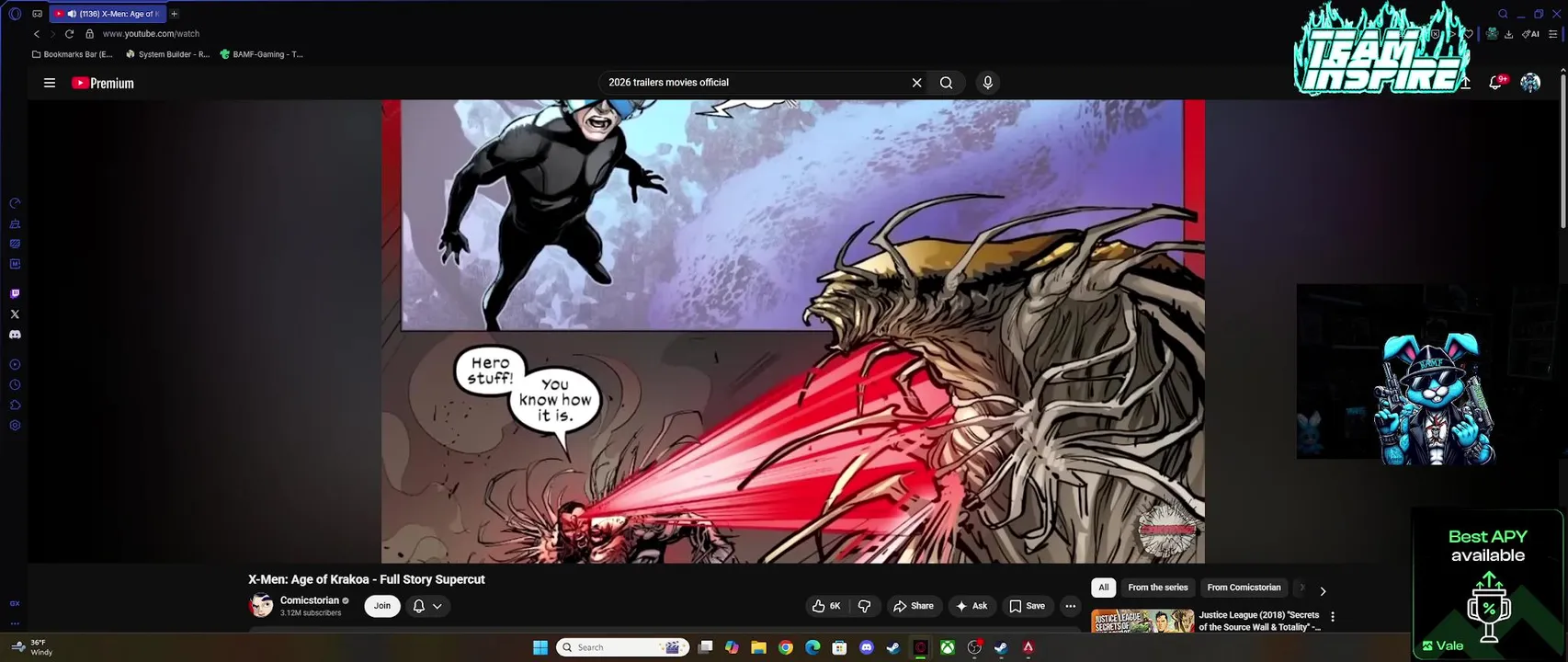Image resolution: width=1568 pixels, height=662 pixels.
Task: Open browser downloads icon
Action: pyautogui.click(x=1508, y=34)
